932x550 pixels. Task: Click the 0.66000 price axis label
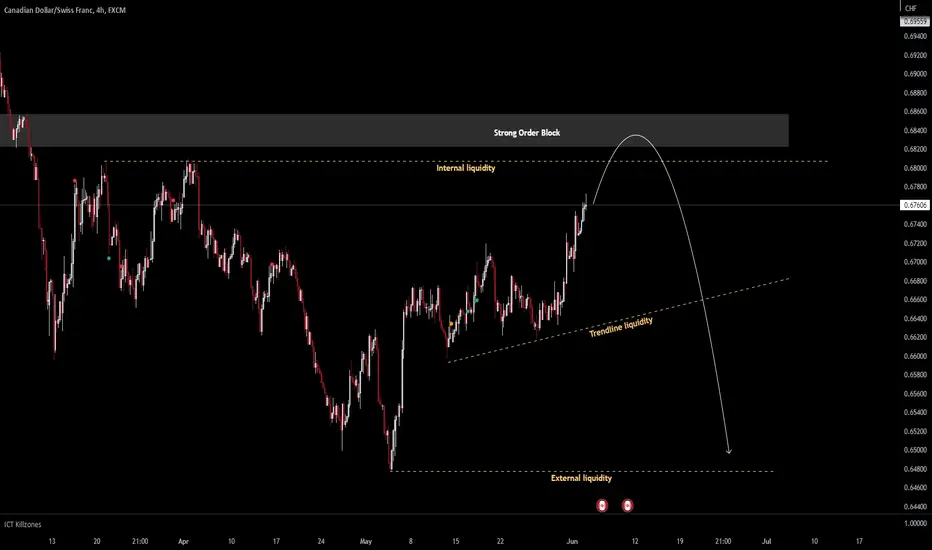tap(915, 356)
